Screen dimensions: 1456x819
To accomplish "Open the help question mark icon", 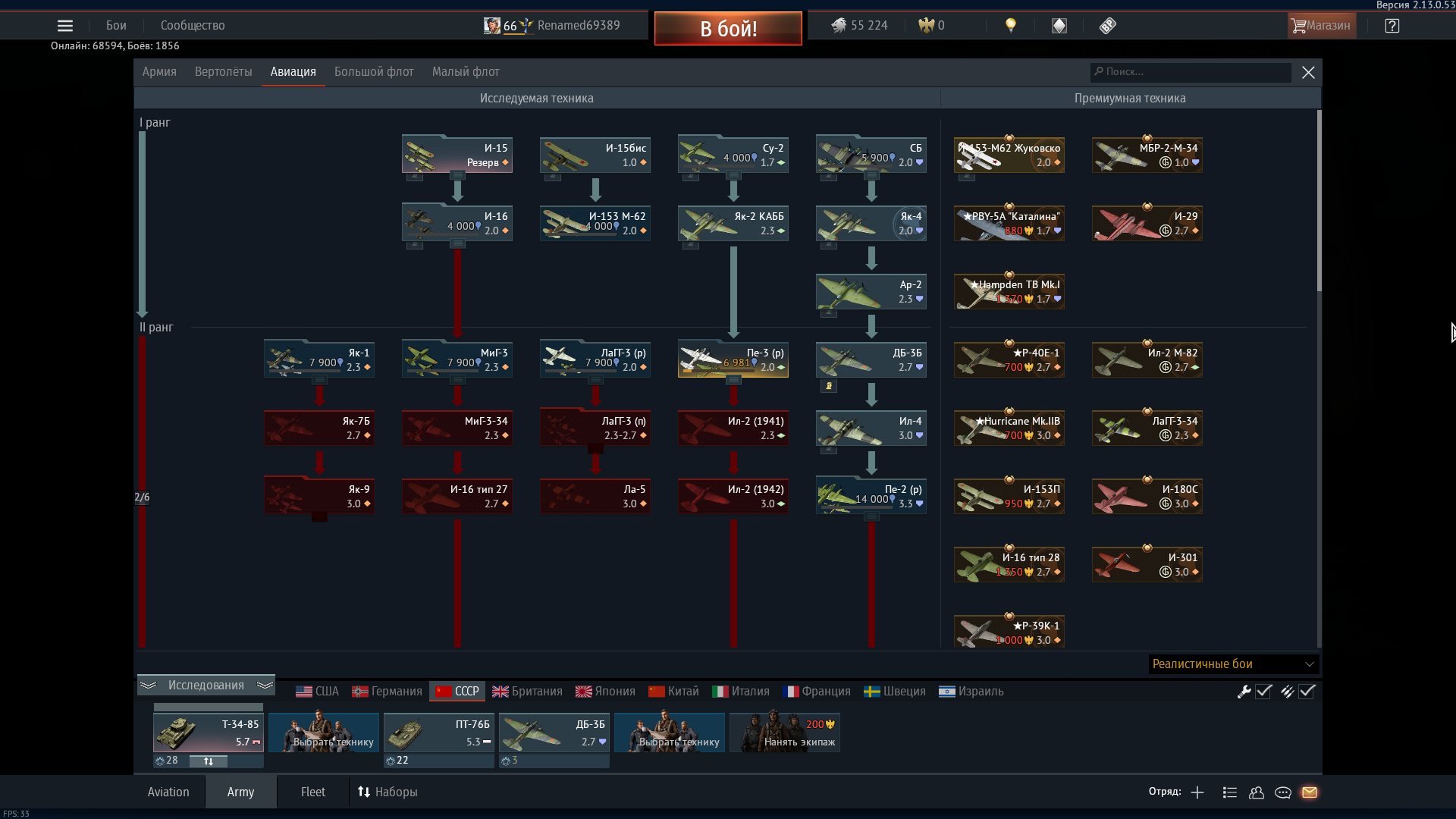I will pyautogui.click(x=1392, y=26).
